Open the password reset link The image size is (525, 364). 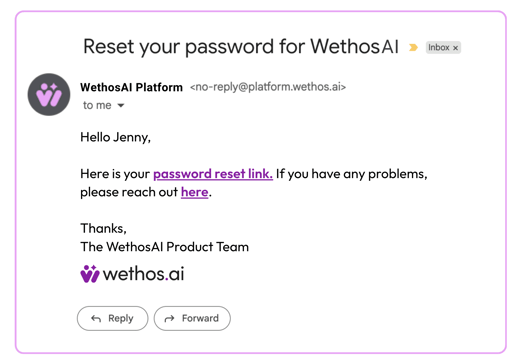click(213, 174)
